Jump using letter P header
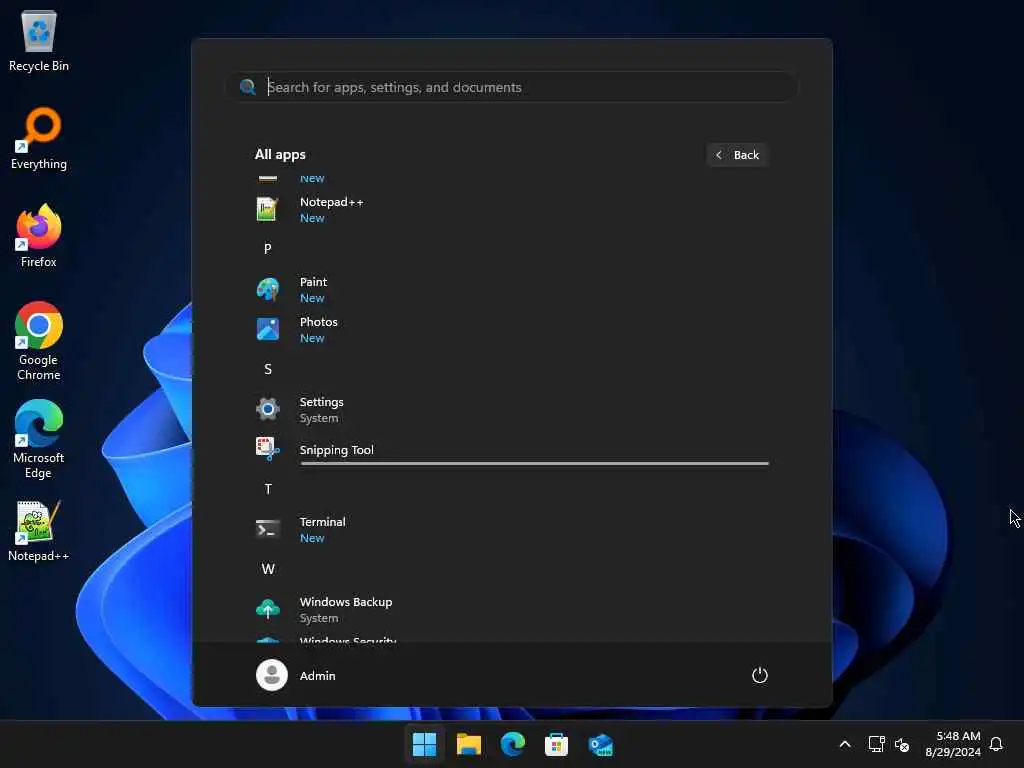The width and height of the screenshot is (1024, 768). (268, 249)
